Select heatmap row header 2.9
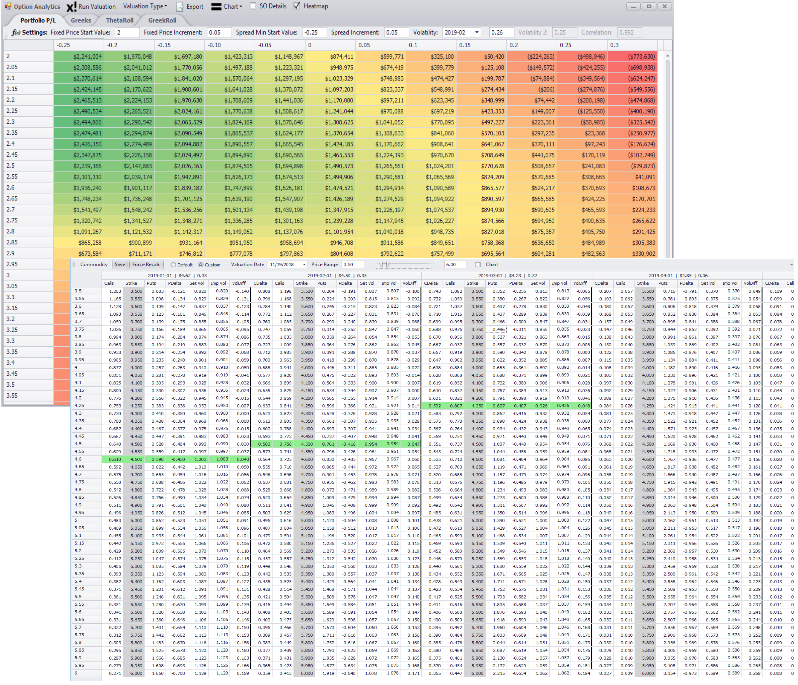 click(28, 253)
